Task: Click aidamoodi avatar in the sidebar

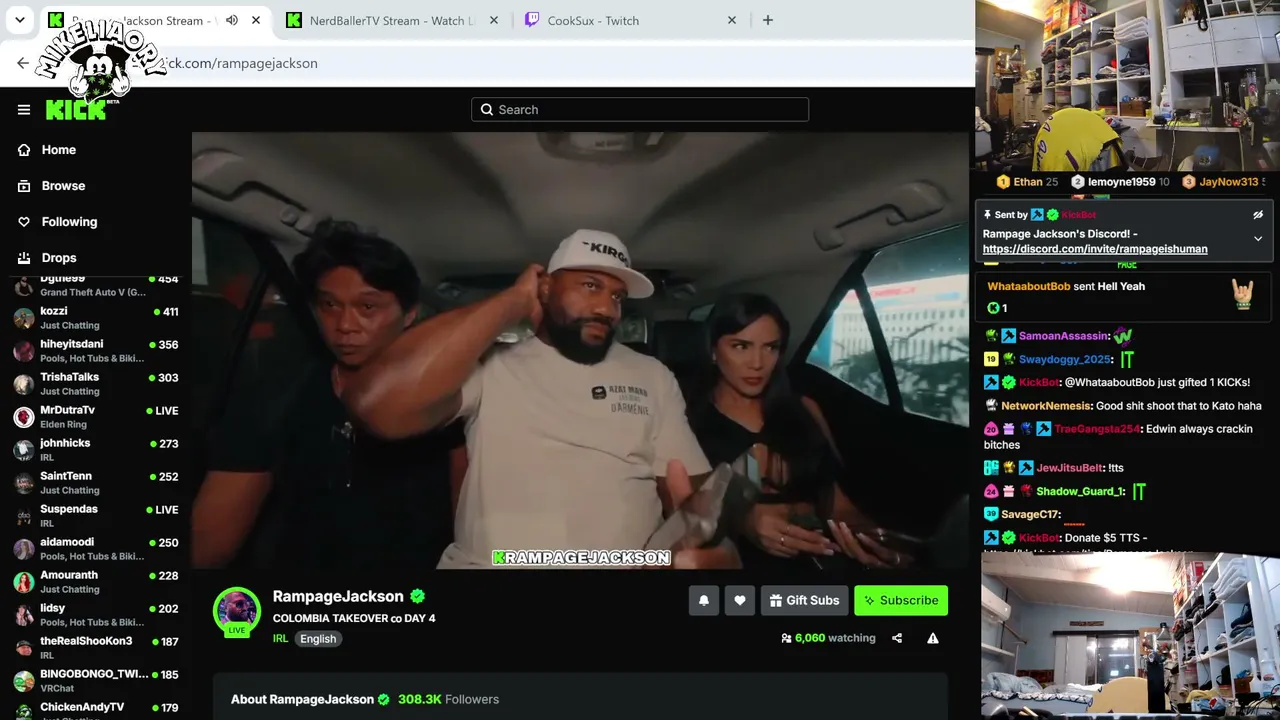Action: 24,549
